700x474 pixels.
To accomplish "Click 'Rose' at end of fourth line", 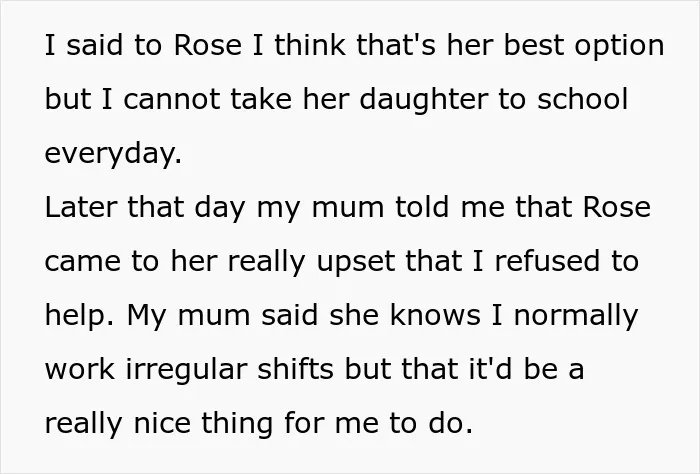I will [x=617, y=208].
